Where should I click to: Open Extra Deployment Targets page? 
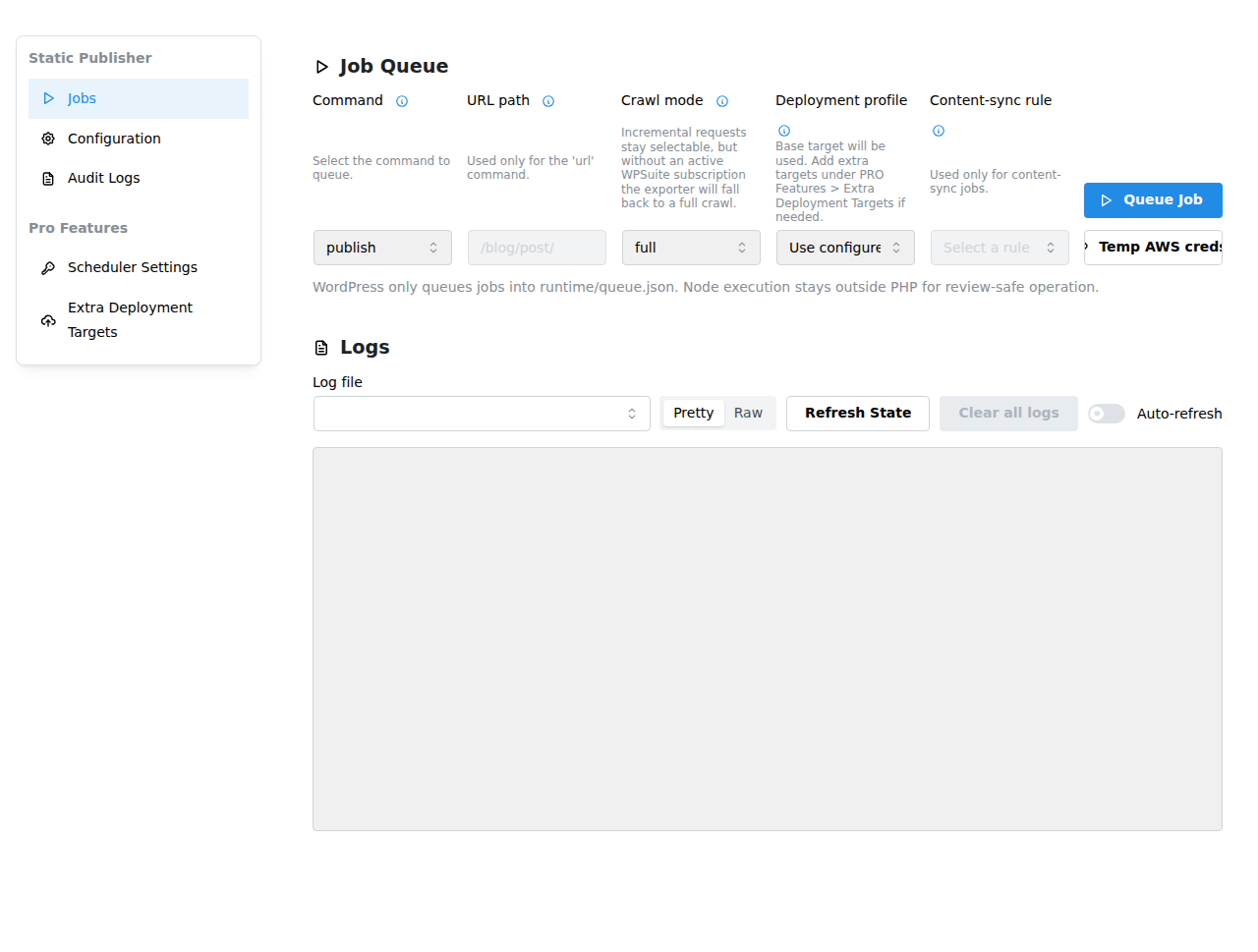click(x=139, y=319)
